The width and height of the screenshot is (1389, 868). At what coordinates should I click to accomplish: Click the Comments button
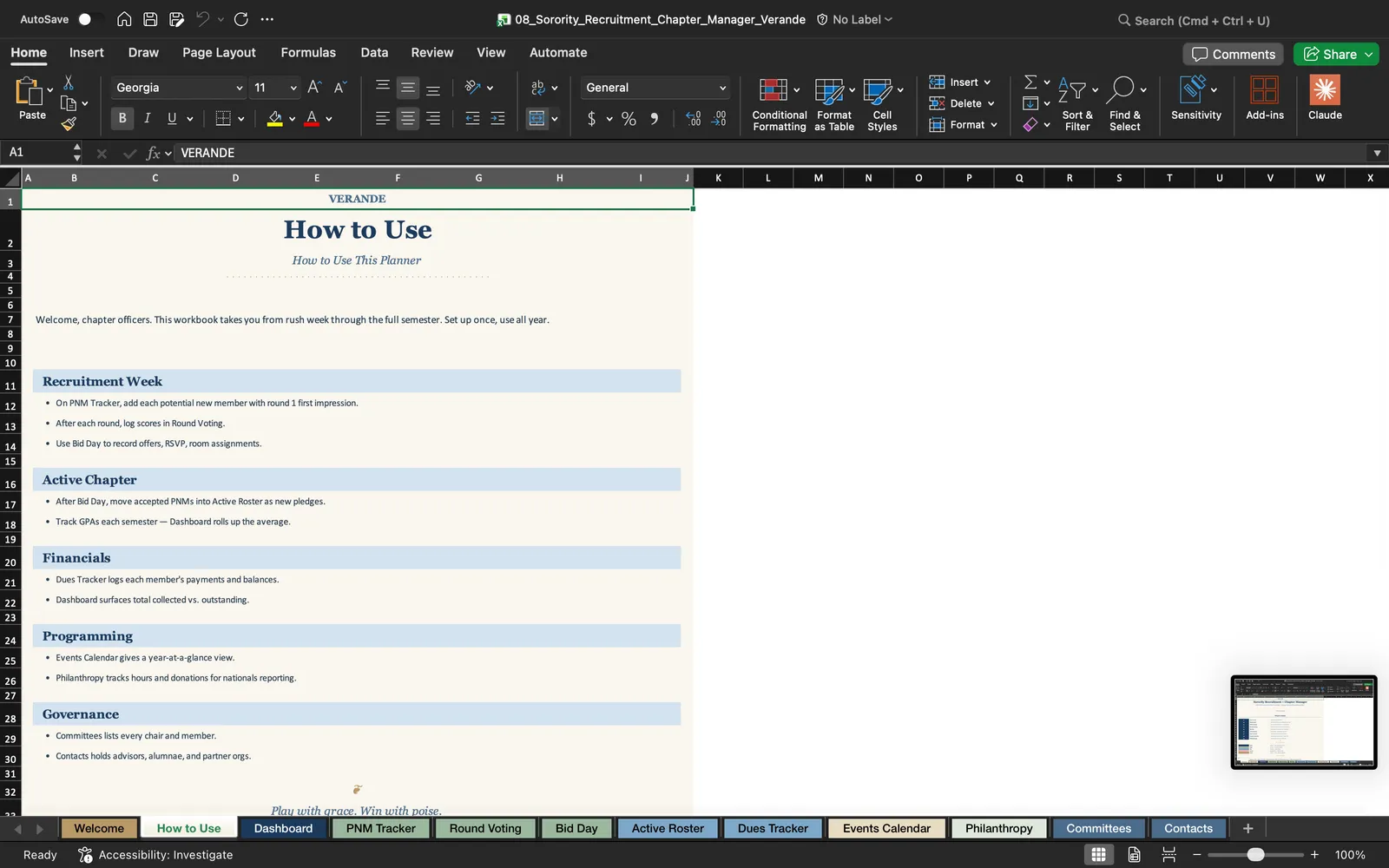point(1233,54)
